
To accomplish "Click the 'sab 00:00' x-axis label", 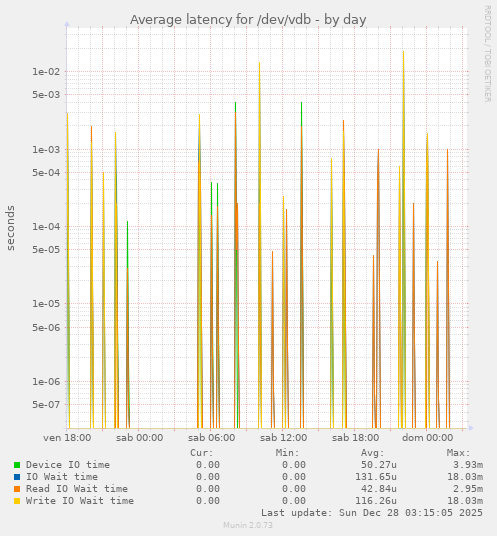I will pyautogui.click(x=139, y=438).
